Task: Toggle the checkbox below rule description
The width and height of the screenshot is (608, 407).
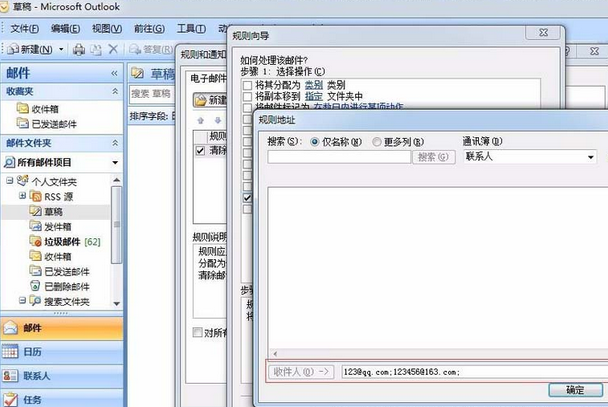Action: pos(198,332)
